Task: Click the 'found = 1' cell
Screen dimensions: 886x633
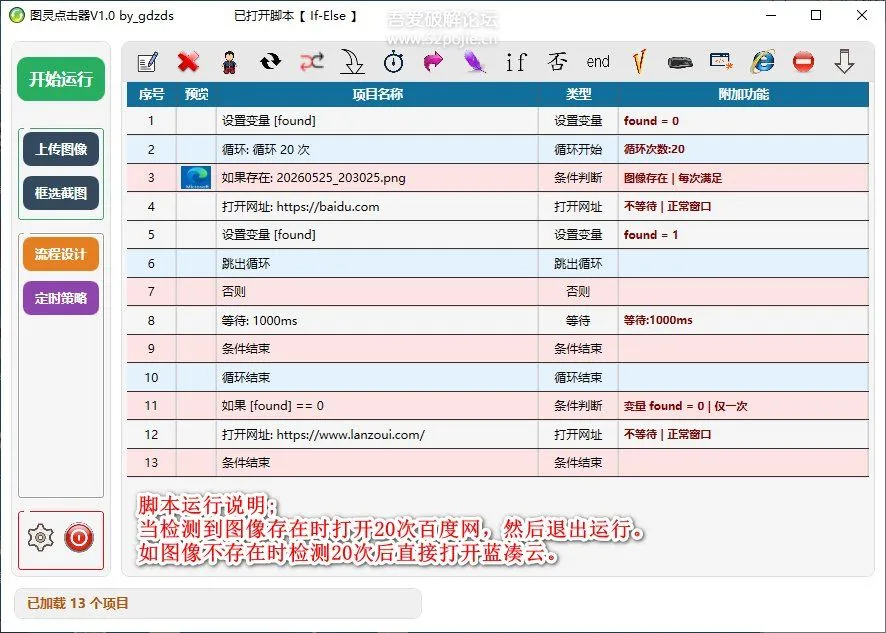Action: 743,235
